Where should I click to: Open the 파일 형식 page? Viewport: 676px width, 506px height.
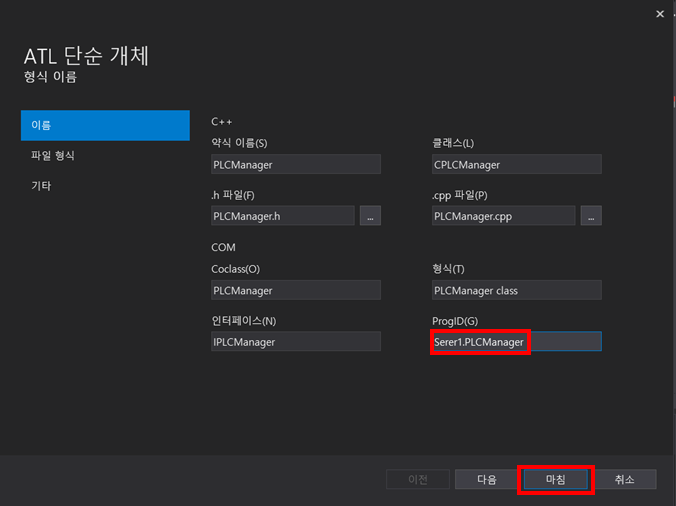[x=53, y=156]
